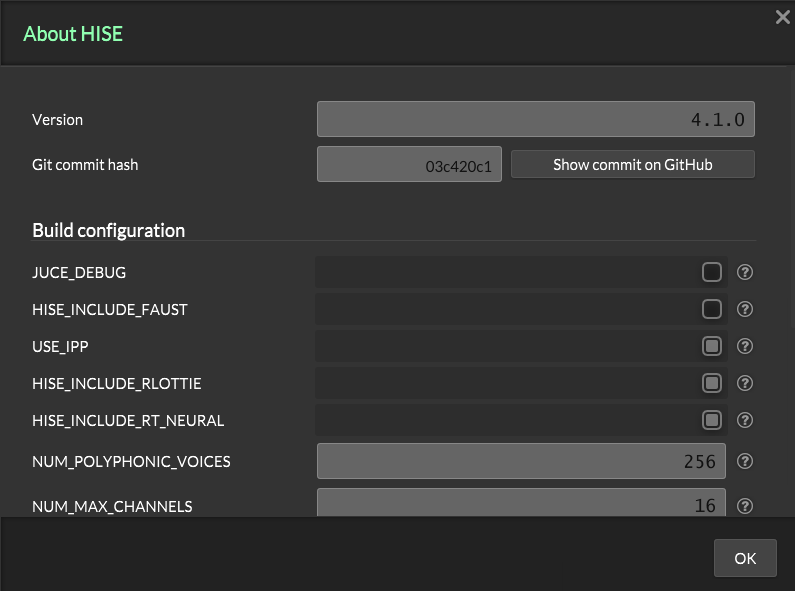Click the NUM_POLYPHONIC_VOICES value field
795x591 pixels.
pos(521,461)
